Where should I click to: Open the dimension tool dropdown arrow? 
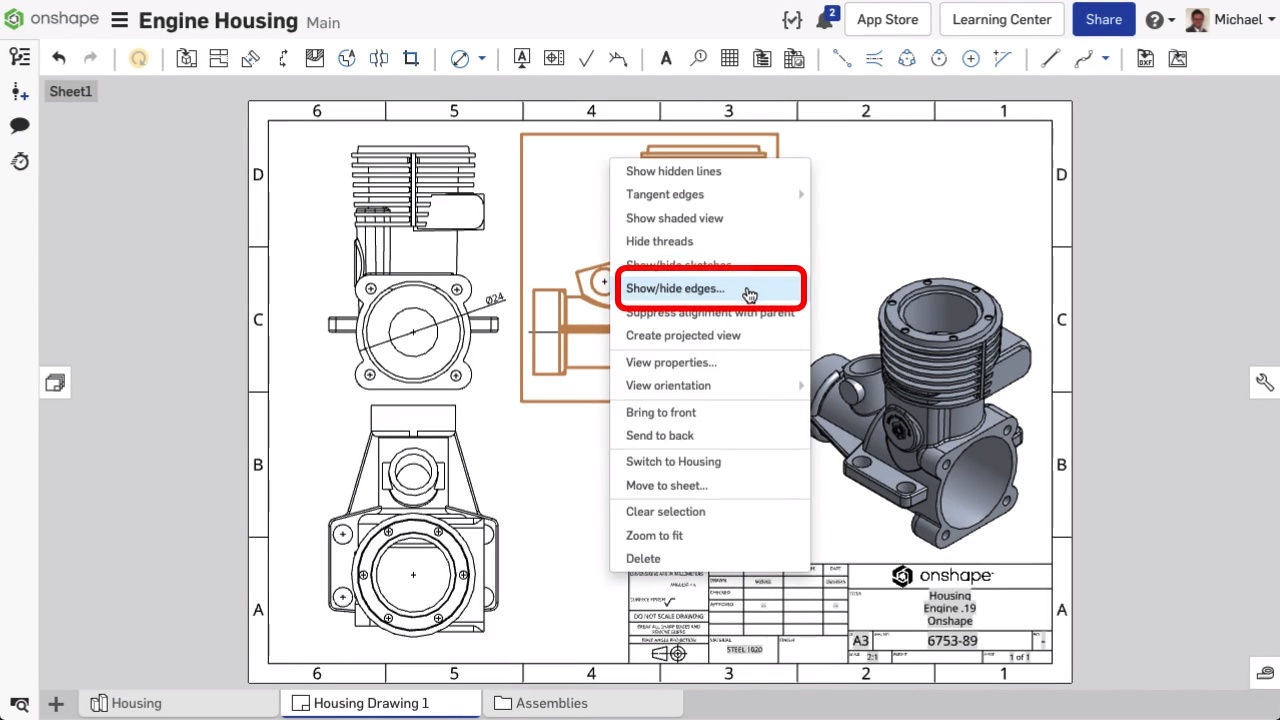[x=482, y=59]
